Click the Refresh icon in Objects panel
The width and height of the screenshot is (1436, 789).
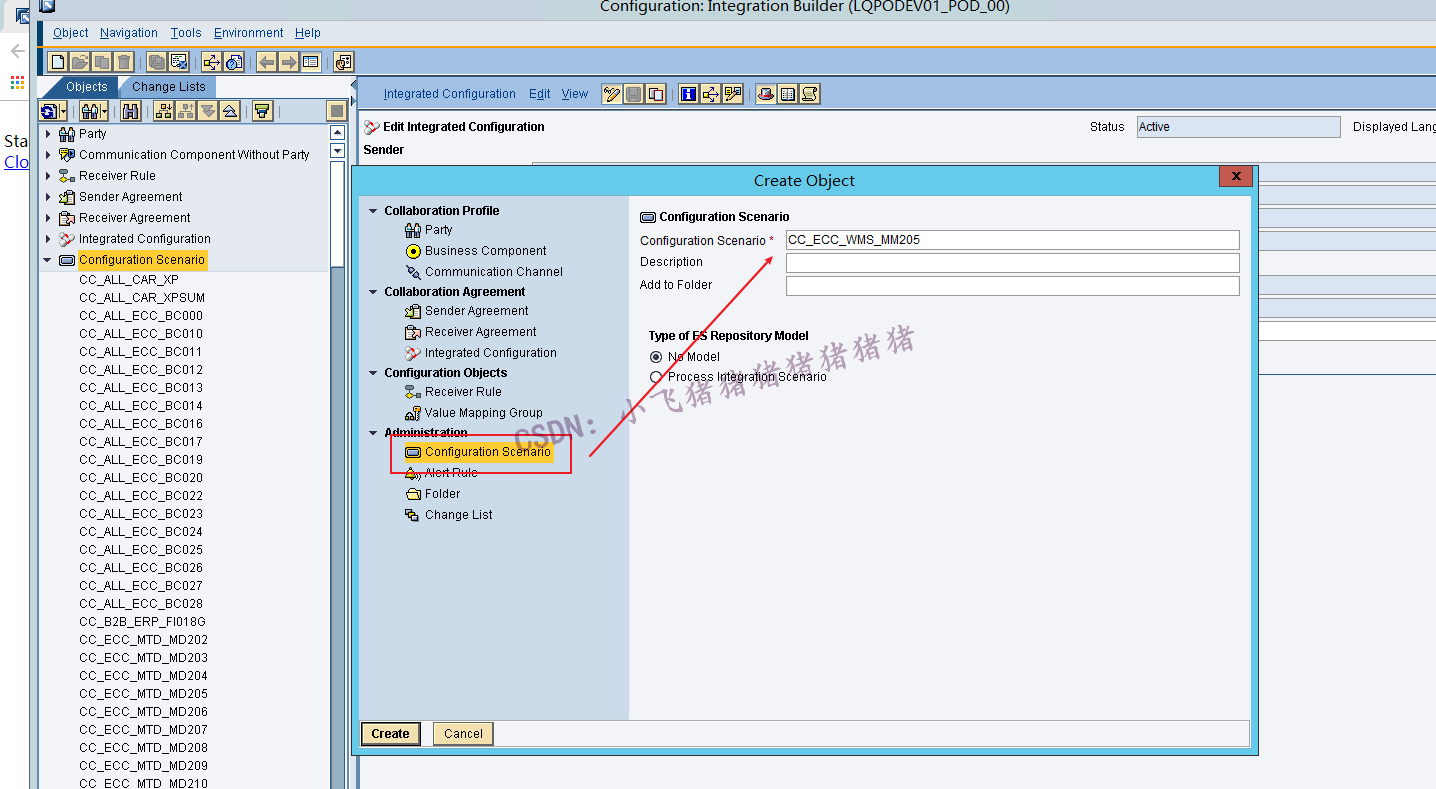(x=49, y=111)
